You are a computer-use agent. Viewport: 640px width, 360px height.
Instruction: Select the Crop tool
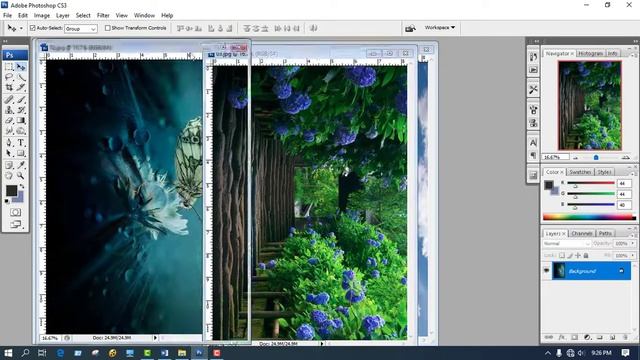click(9, 87)
